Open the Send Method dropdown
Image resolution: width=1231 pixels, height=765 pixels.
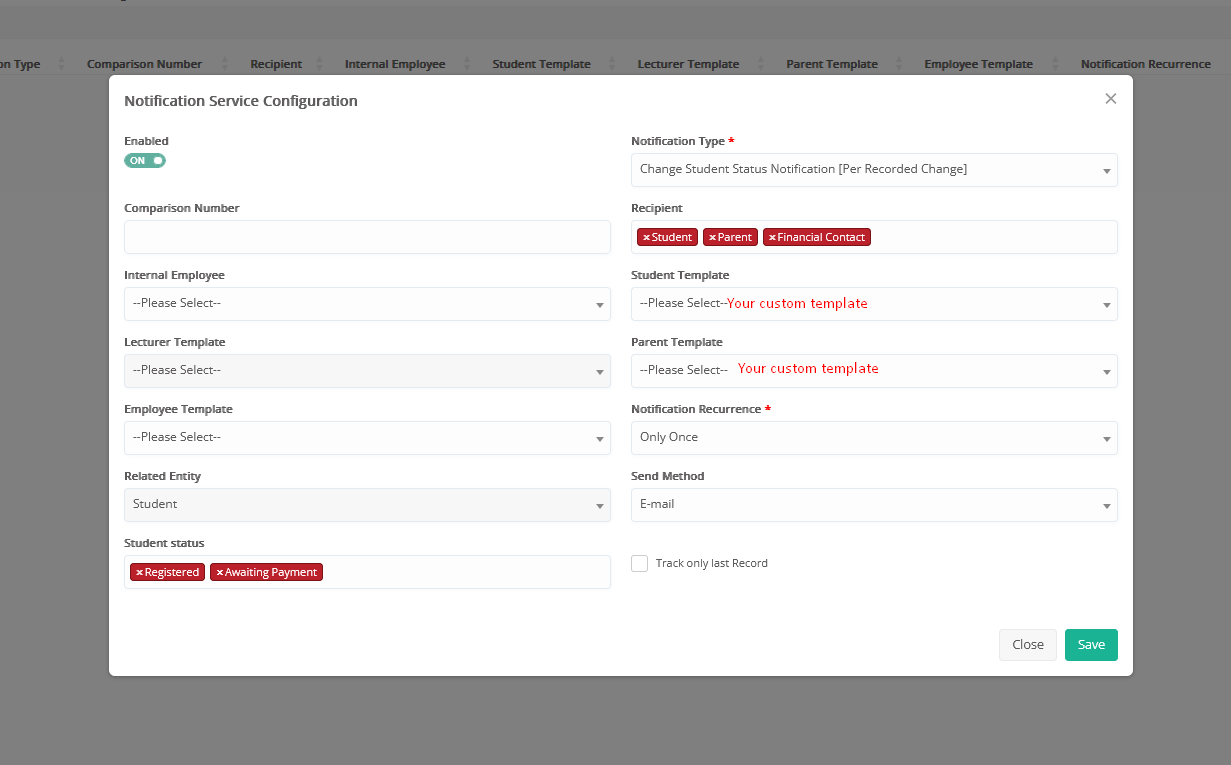pos(874,505)
